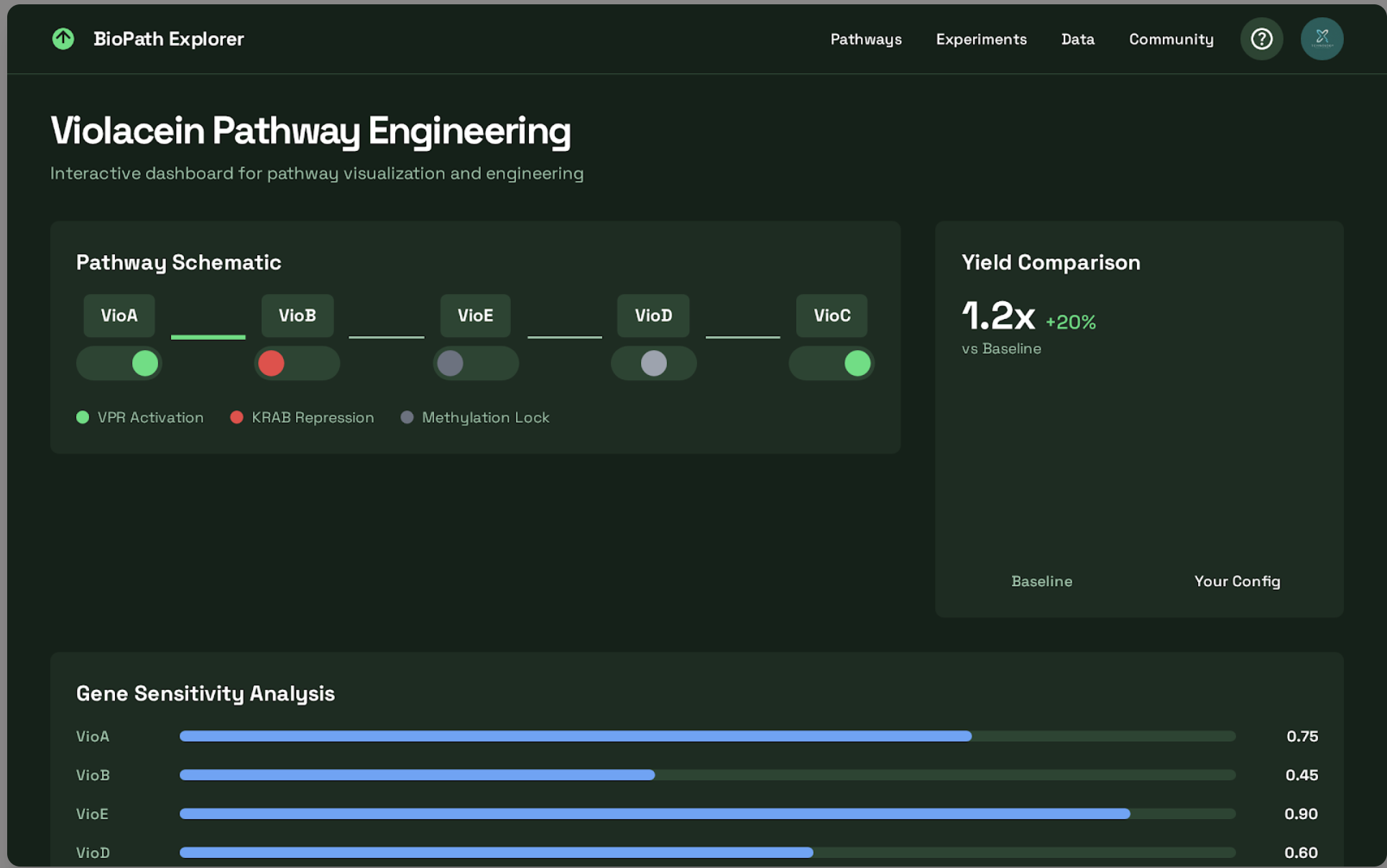Go to the Experiments nav item
1387x868 pixels.
click(981, 40)
